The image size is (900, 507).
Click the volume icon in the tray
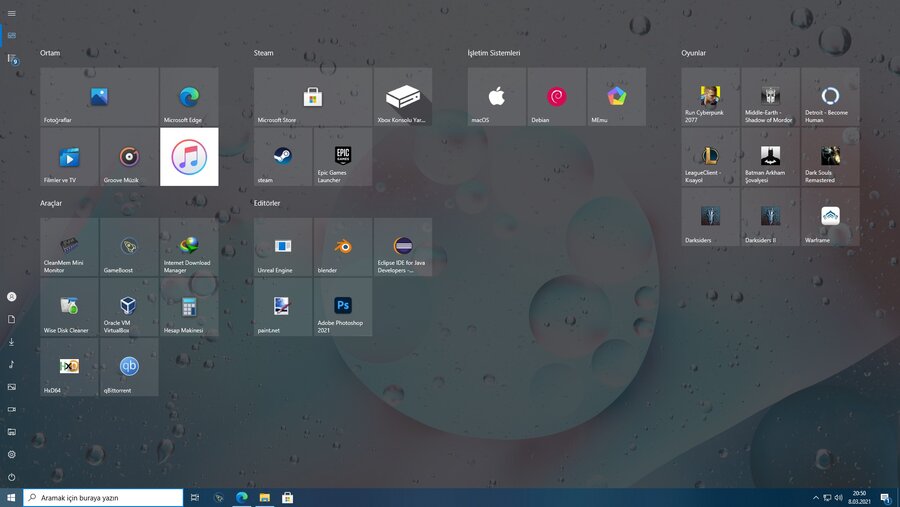pyautogui.click(x=837, y=497)
